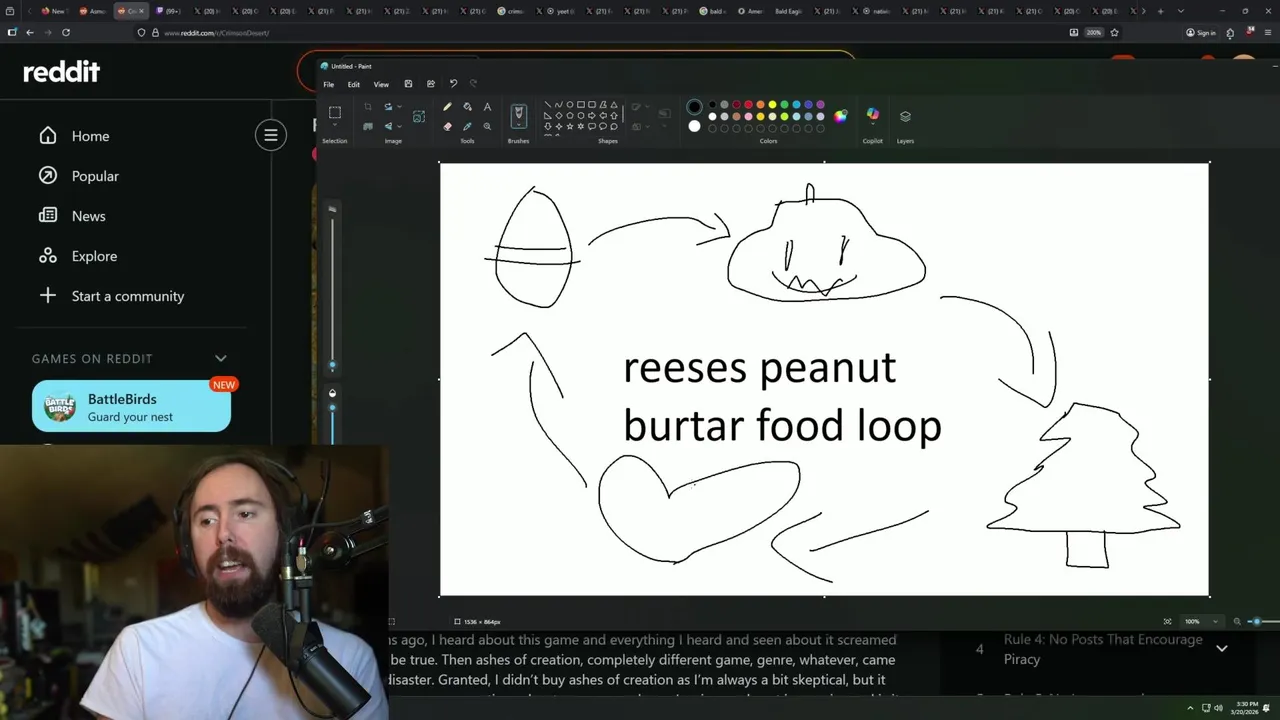
Task: Open News in Reddit sidebar
Action: [x=88, y=216]
